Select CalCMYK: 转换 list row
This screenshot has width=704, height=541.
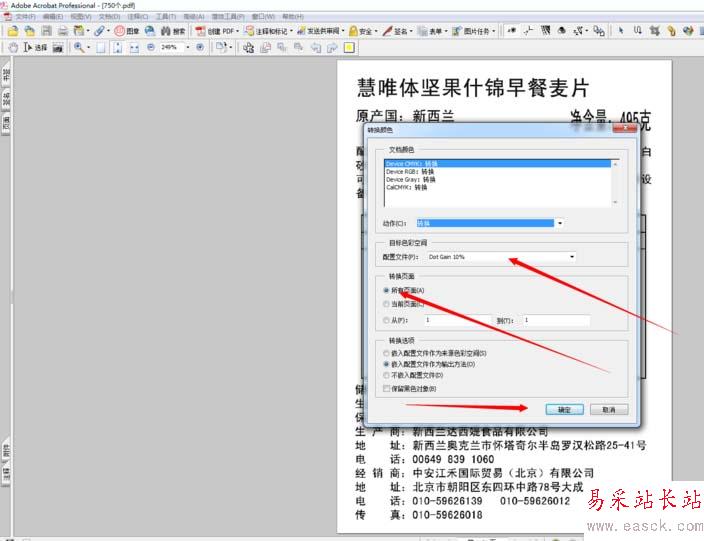pyautogui.click(x=497, y=187)
